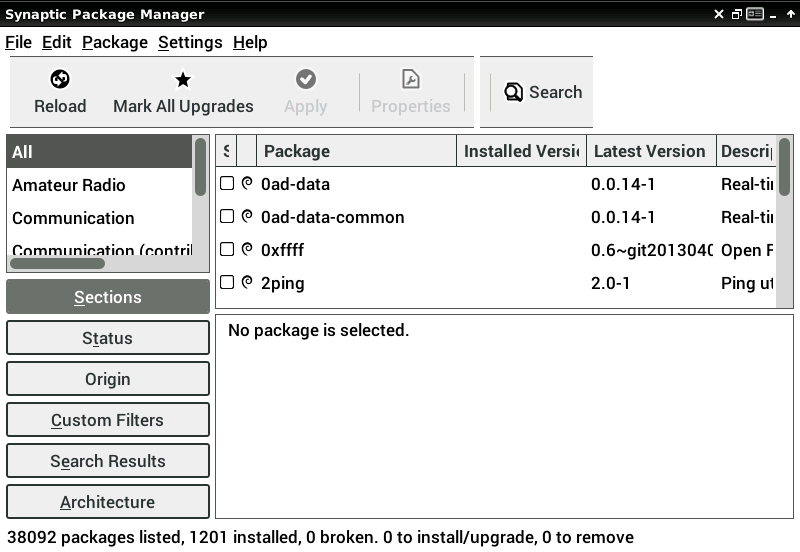Screen dimensions: 800x552
Task: Select the 0xffff package name
Action: click(x=282, y=250)
